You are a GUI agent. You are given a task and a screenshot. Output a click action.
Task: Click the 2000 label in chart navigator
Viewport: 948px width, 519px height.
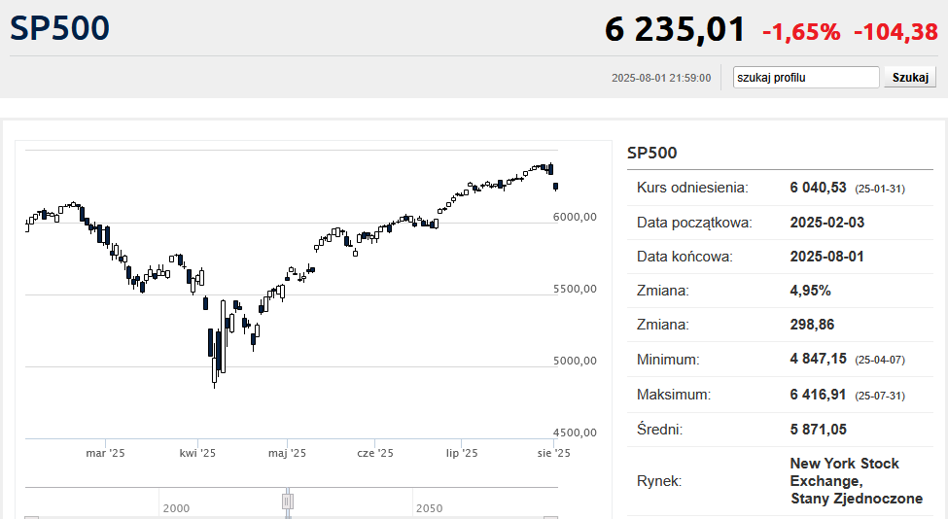176,508
